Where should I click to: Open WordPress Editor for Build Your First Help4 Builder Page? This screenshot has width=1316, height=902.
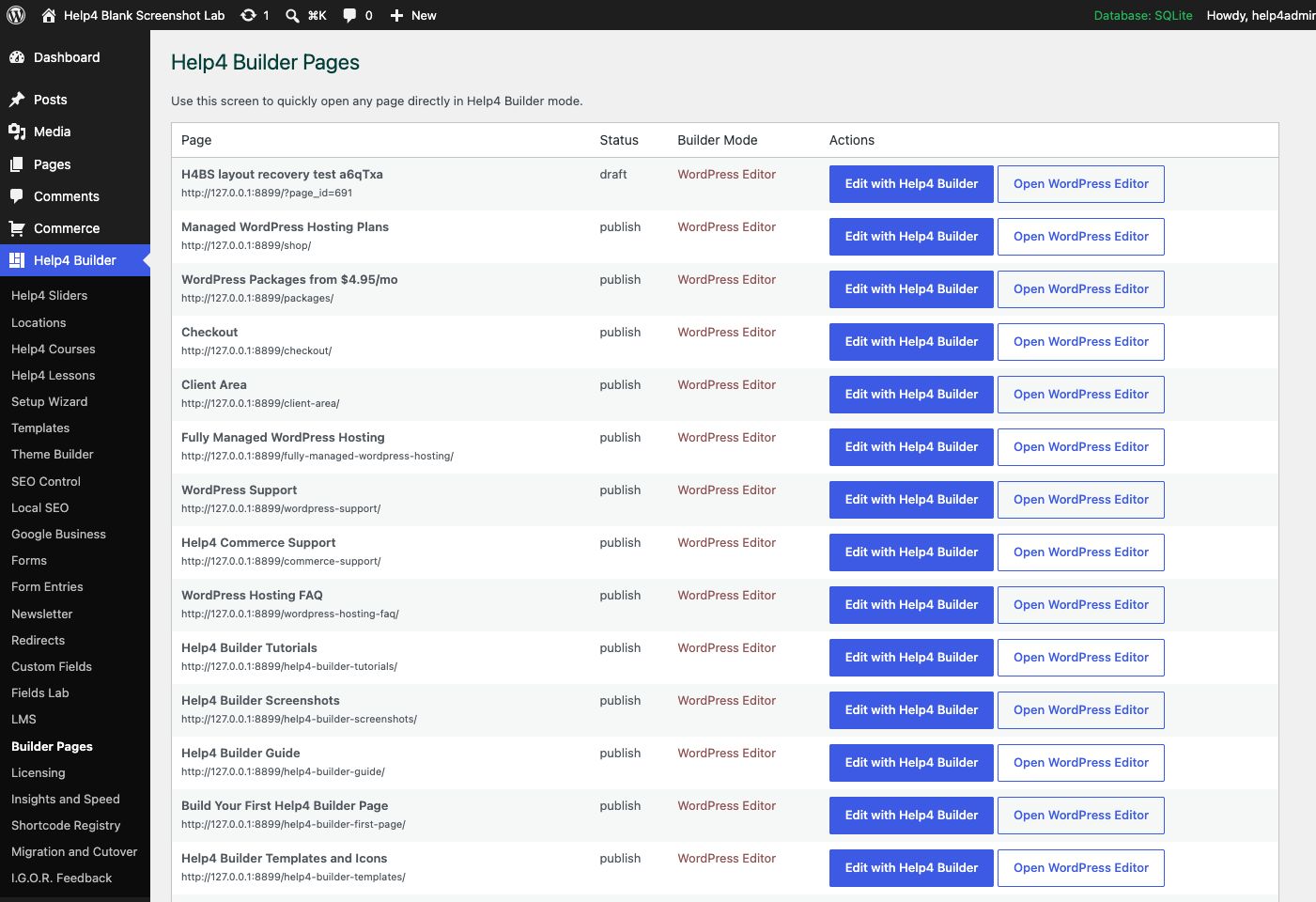click(x=1081, y=816)
